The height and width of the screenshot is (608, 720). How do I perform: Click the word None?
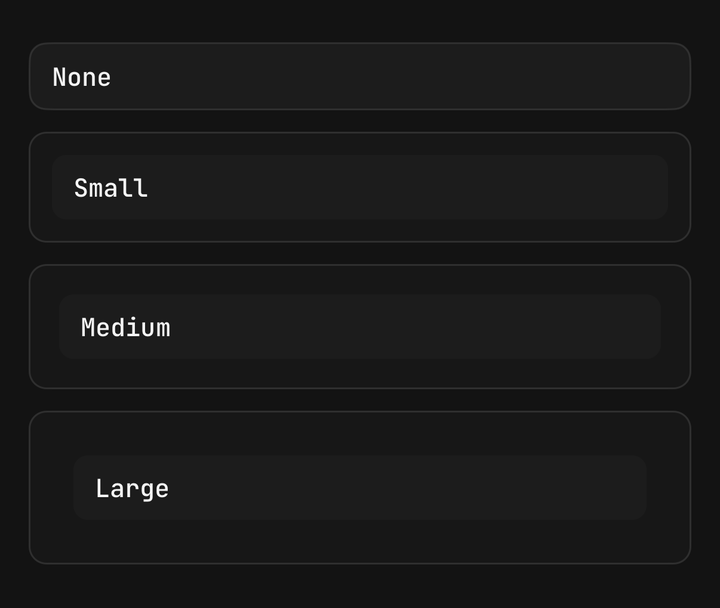(82, 77)
